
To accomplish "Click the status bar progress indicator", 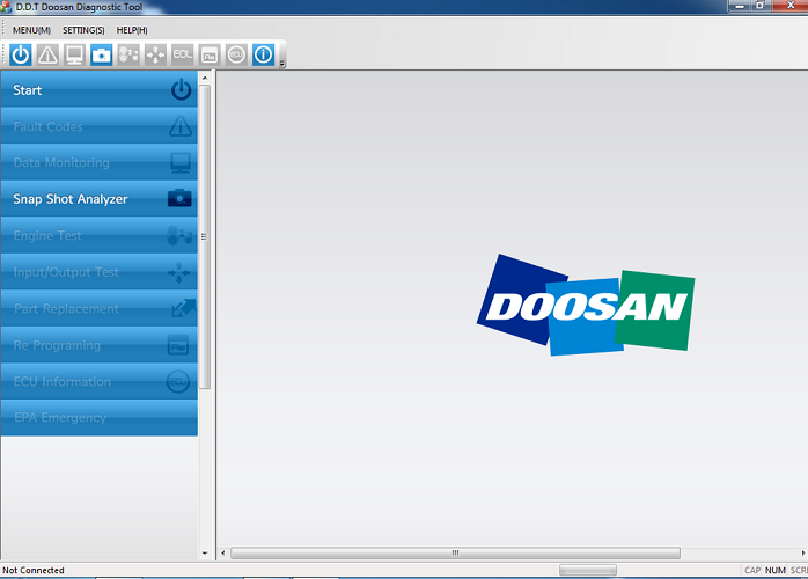I will [x=588, y=570].
